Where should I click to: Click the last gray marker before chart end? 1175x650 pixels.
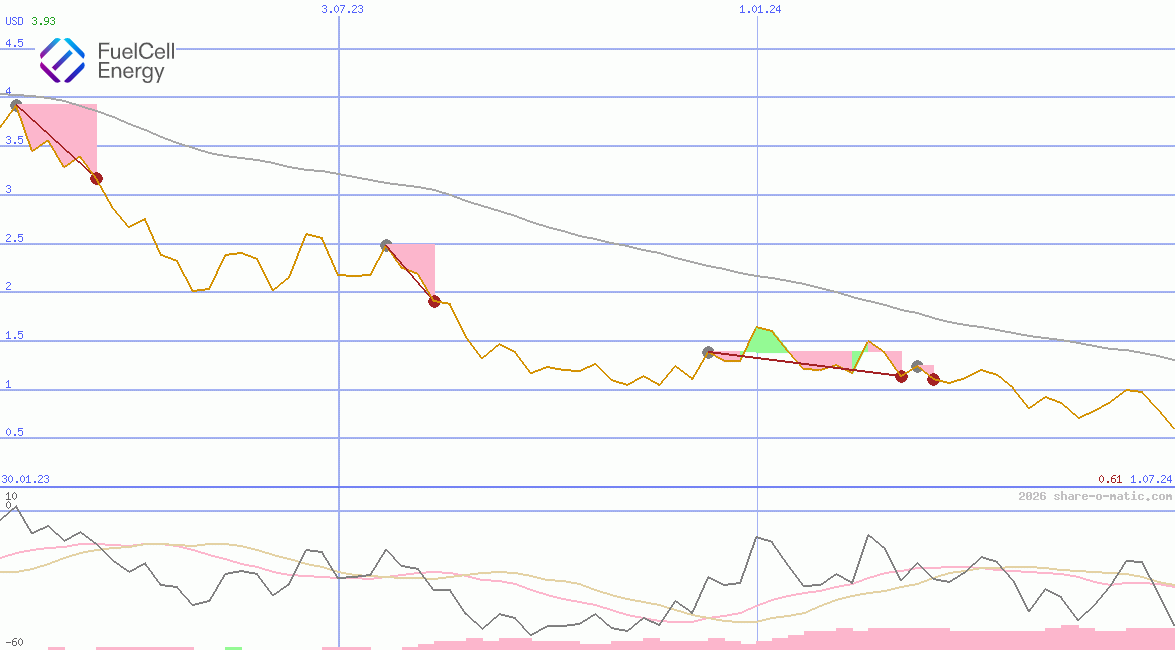pos(917,366)
